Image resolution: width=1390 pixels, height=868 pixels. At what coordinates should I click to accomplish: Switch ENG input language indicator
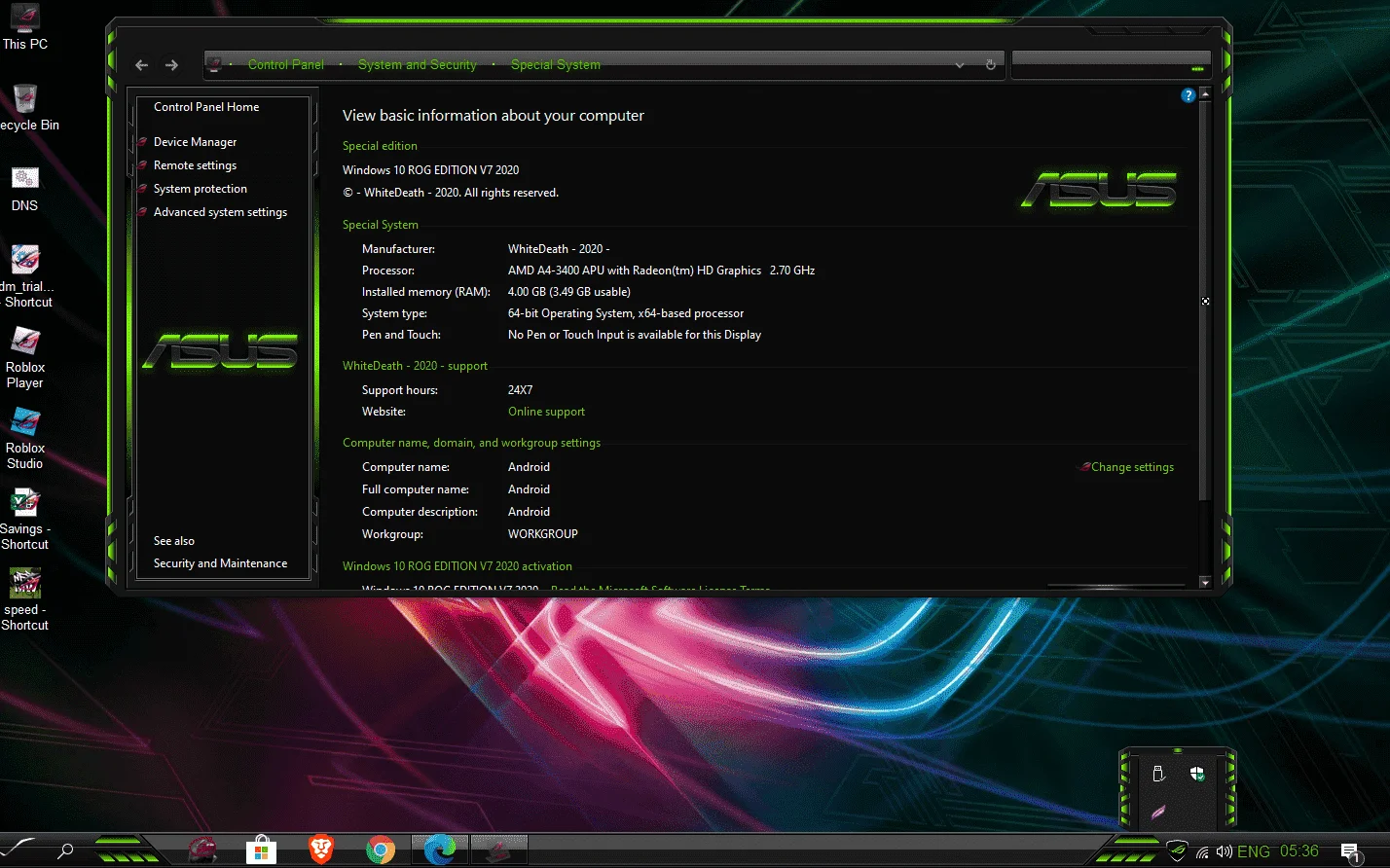click(x=1254, y=851)
